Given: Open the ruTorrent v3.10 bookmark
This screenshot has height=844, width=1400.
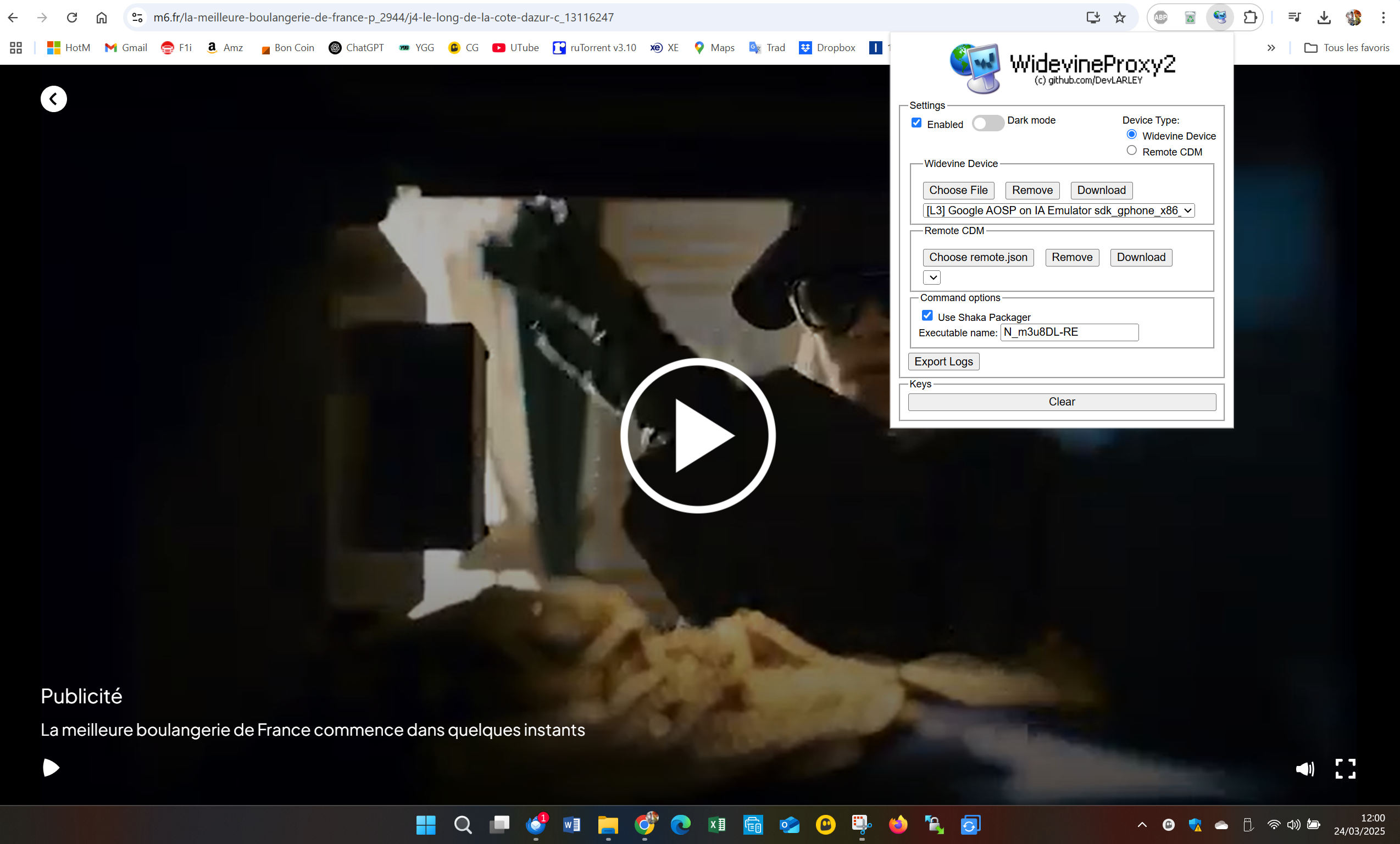Looking at the screenshot, I should pos(595,48).
